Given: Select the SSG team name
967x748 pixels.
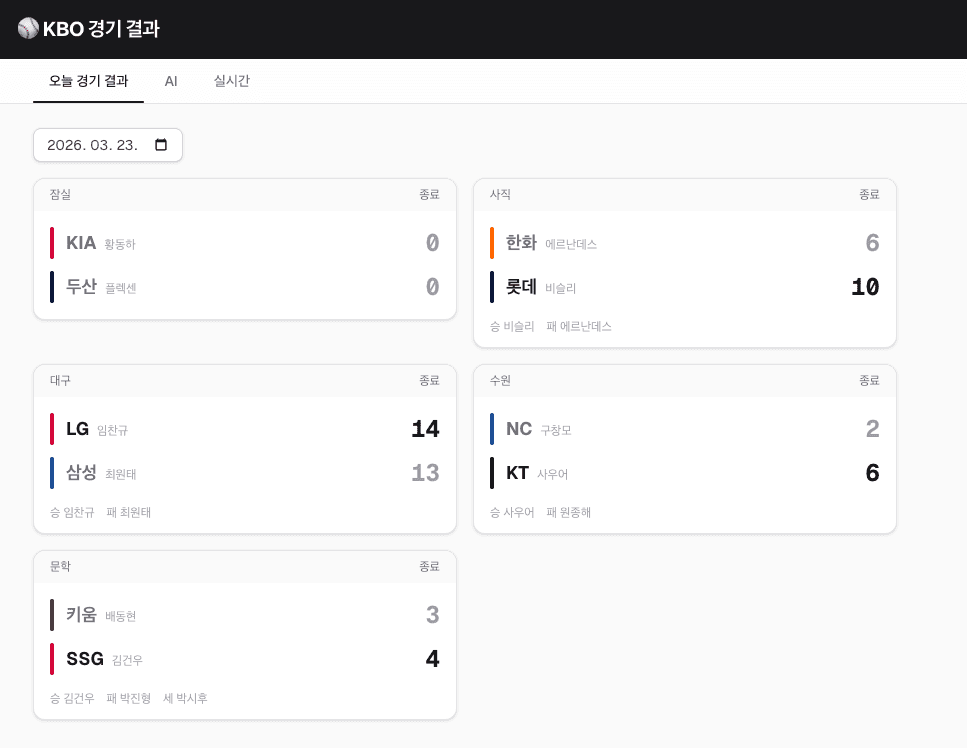Looking at the screenshot, I should click(84, 659).
